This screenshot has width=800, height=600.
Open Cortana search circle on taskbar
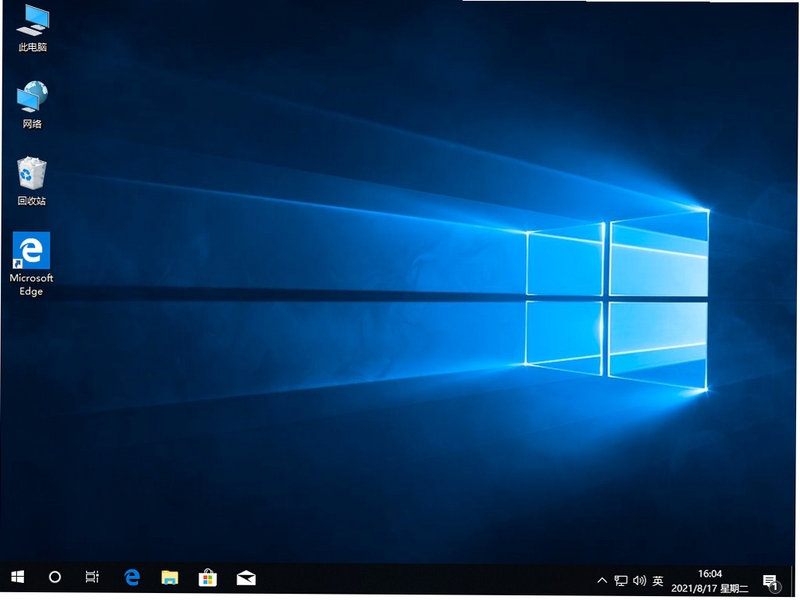[55, 578]
